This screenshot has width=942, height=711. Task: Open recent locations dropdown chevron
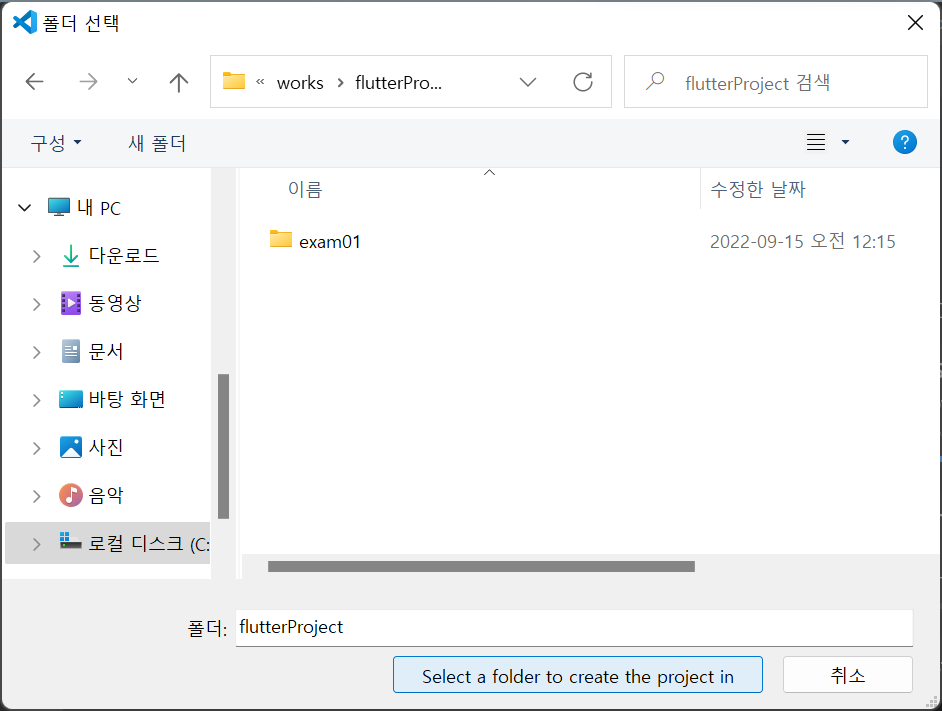132,81
